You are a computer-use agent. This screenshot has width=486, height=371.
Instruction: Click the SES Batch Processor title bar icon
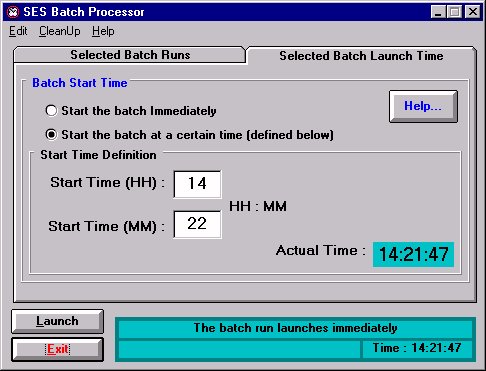pyautogui.click(x=13, y=12)
